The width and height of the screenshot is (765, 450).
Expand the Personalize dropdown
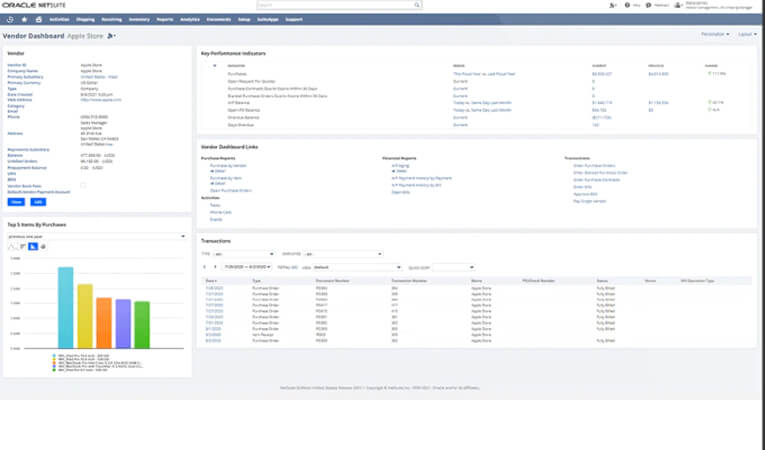[x=714, y=34]
